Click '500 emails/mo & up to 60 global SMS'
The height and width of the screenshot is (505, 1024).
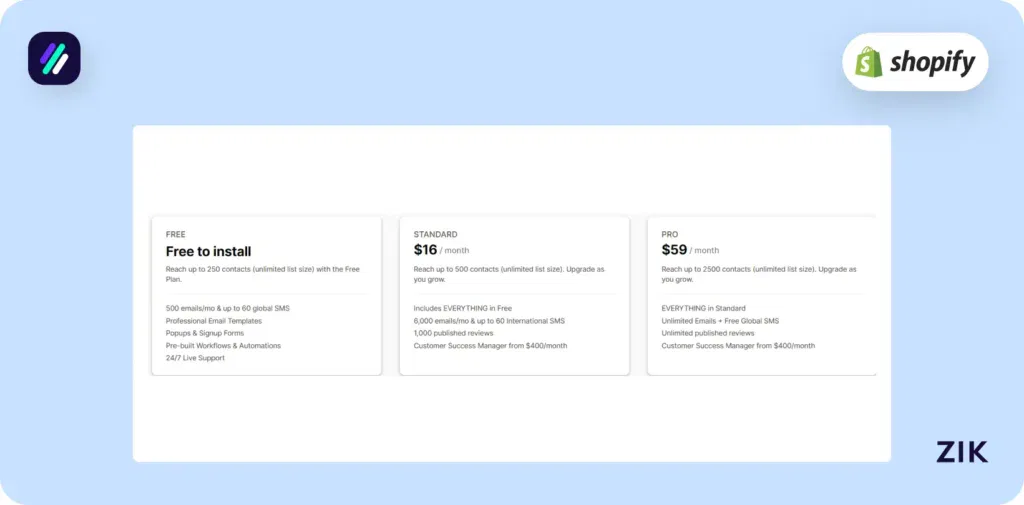click(227, 308)
